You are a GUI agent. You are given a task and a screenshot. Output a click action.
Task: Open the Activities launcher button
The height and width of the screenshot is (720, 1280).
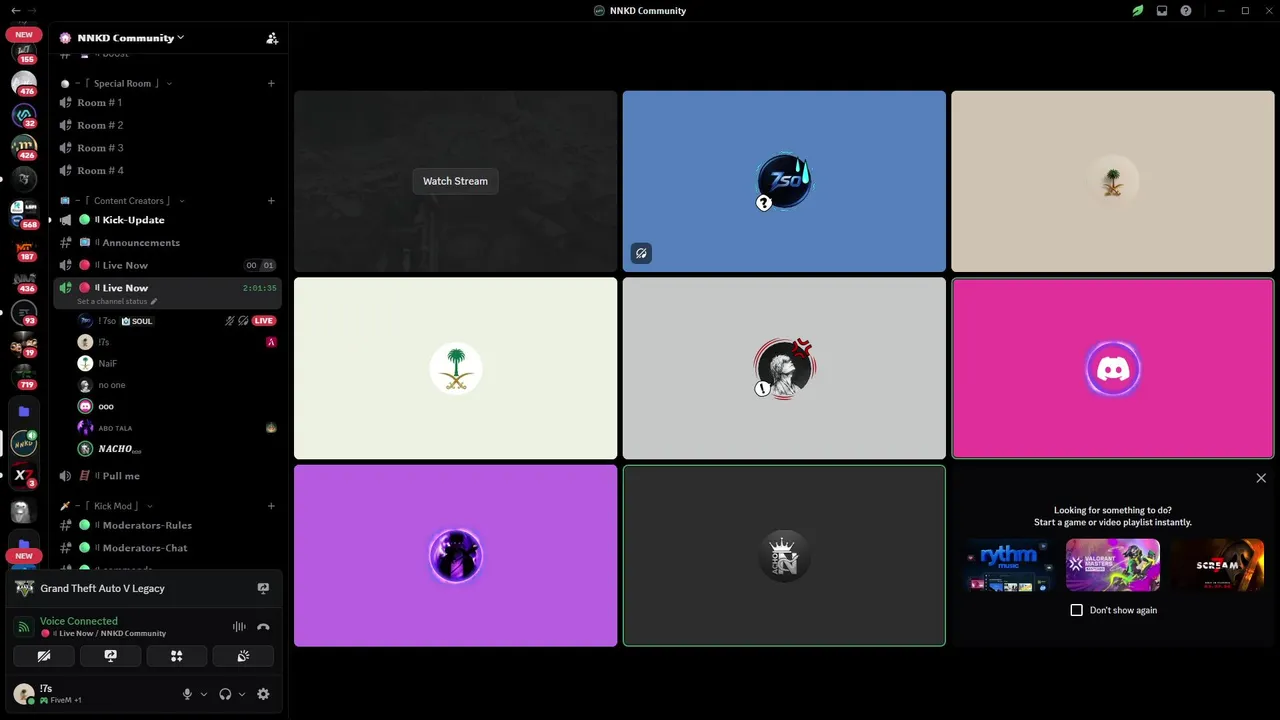177,656
